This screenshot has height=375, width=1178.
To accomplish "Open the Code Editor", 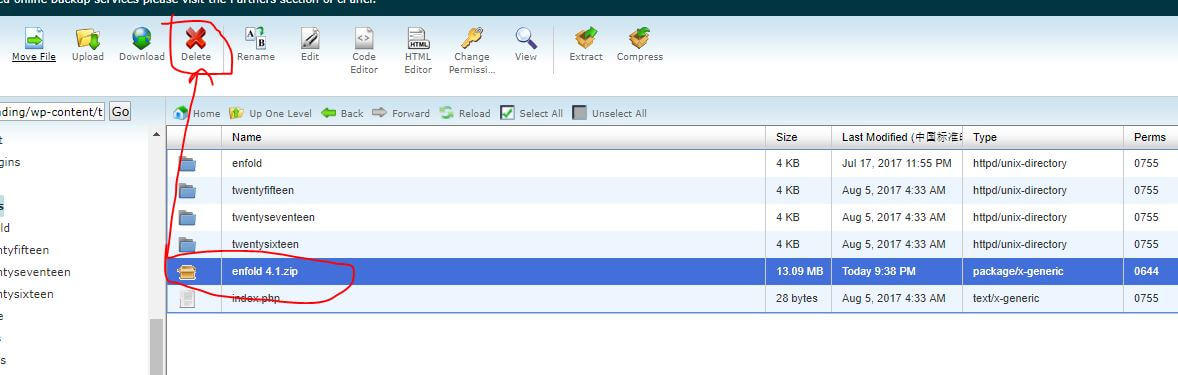I will coord(364,51).
